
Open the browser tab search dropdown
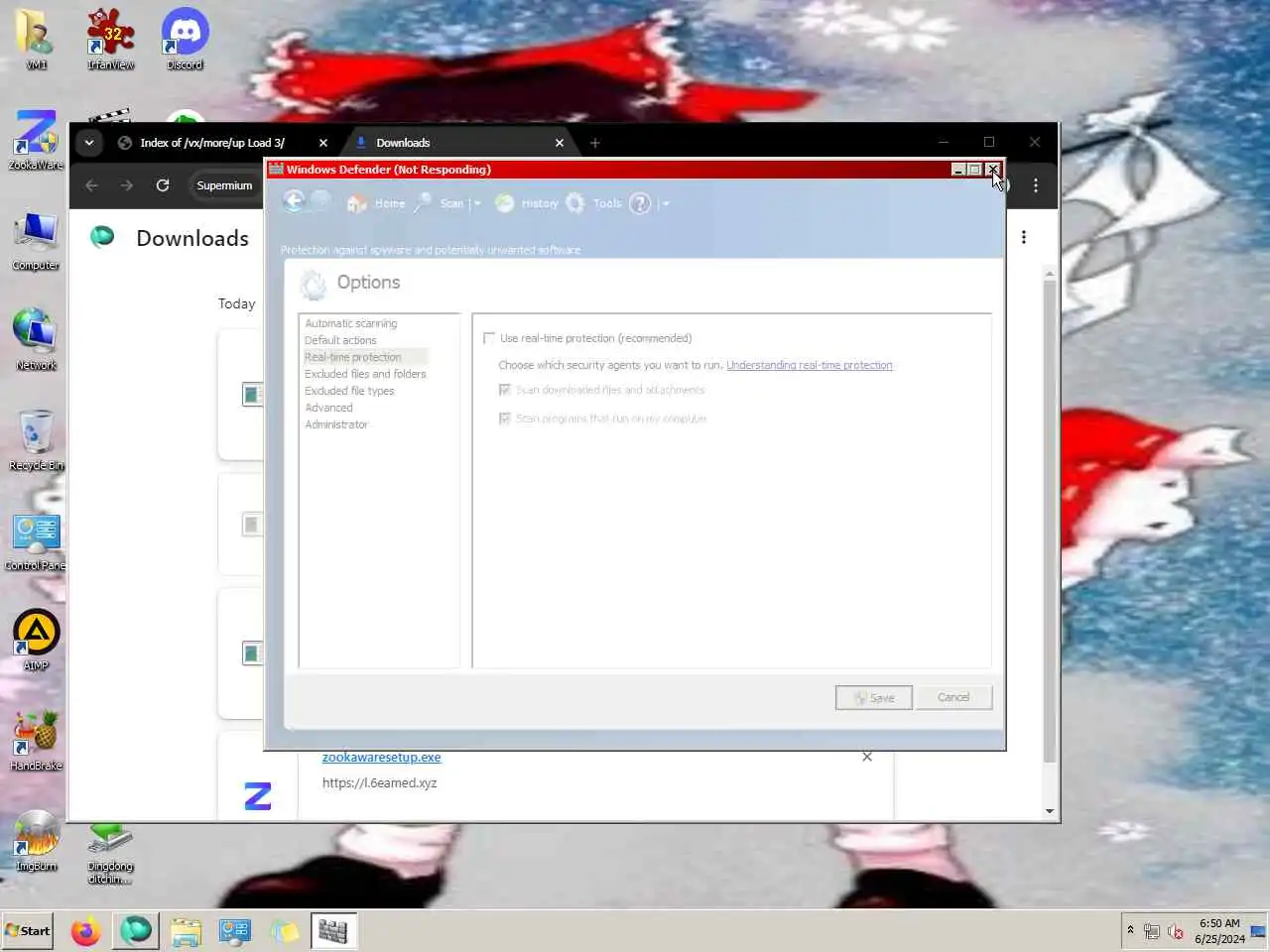point(89,142)
